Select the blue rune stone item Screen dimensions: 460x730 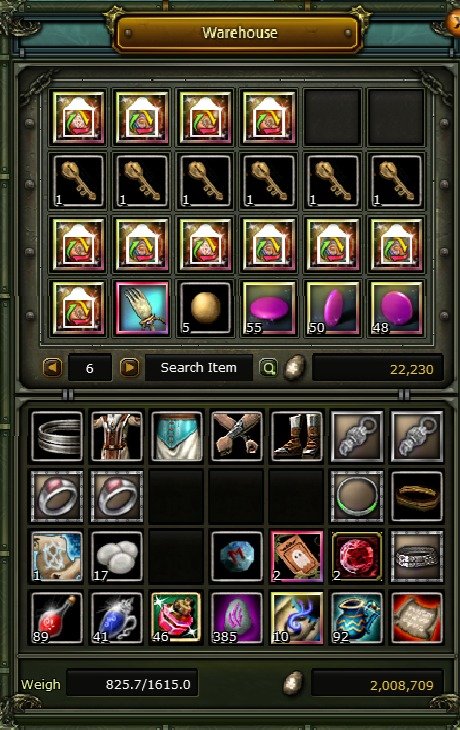pos(237,557)
